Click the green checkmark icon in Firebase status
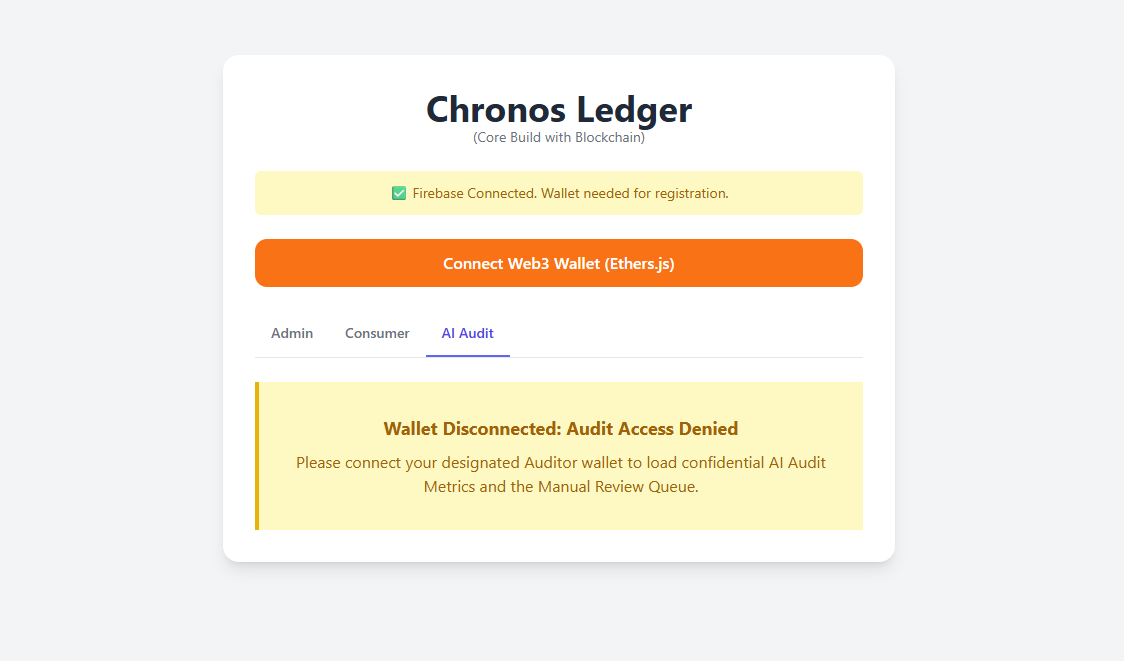The image size is (1124, 661). point(399,193)
